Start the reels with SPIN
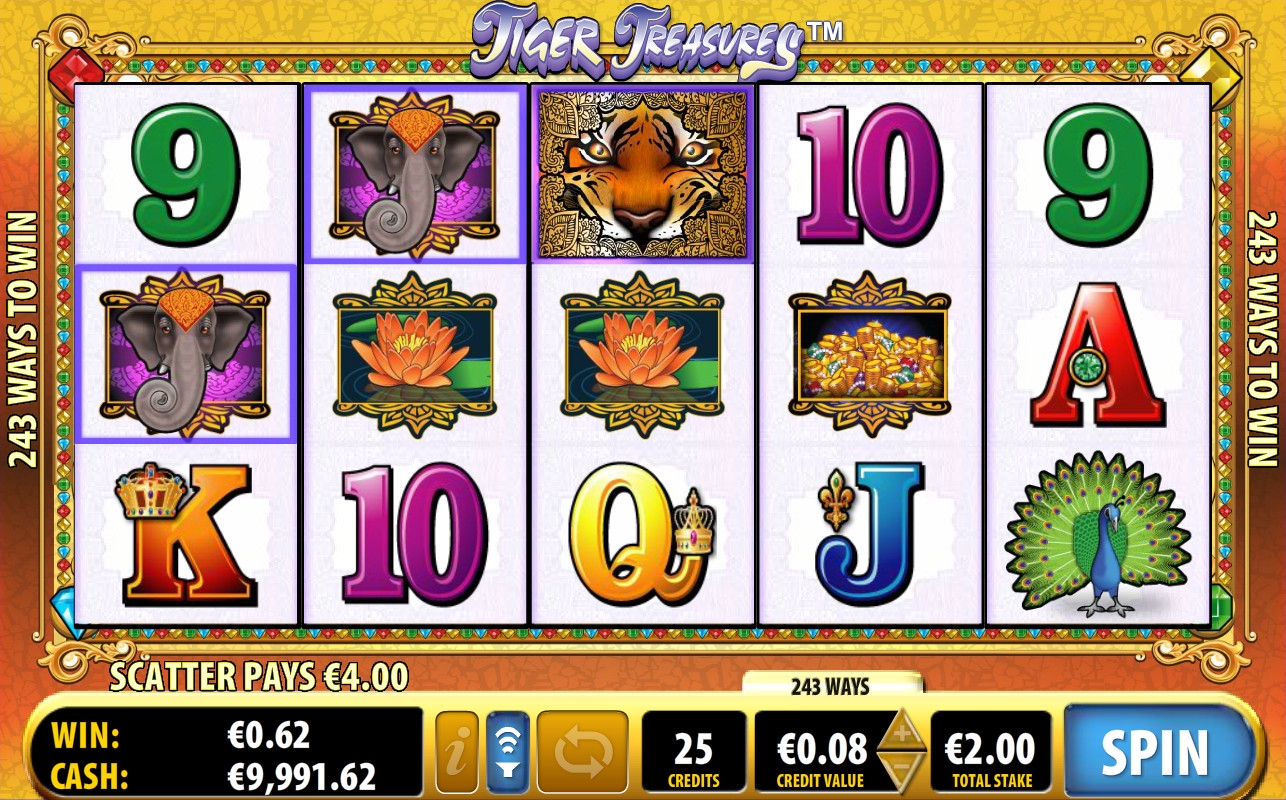The image size is (1286, 800). click(1157, 752)
